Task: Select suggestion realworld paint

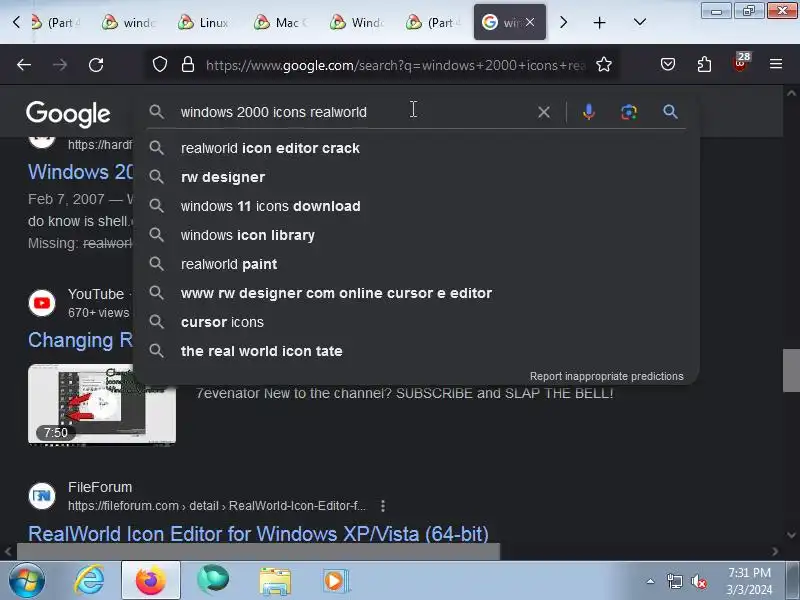Action: pyautogui.click(x=416, y=264)
